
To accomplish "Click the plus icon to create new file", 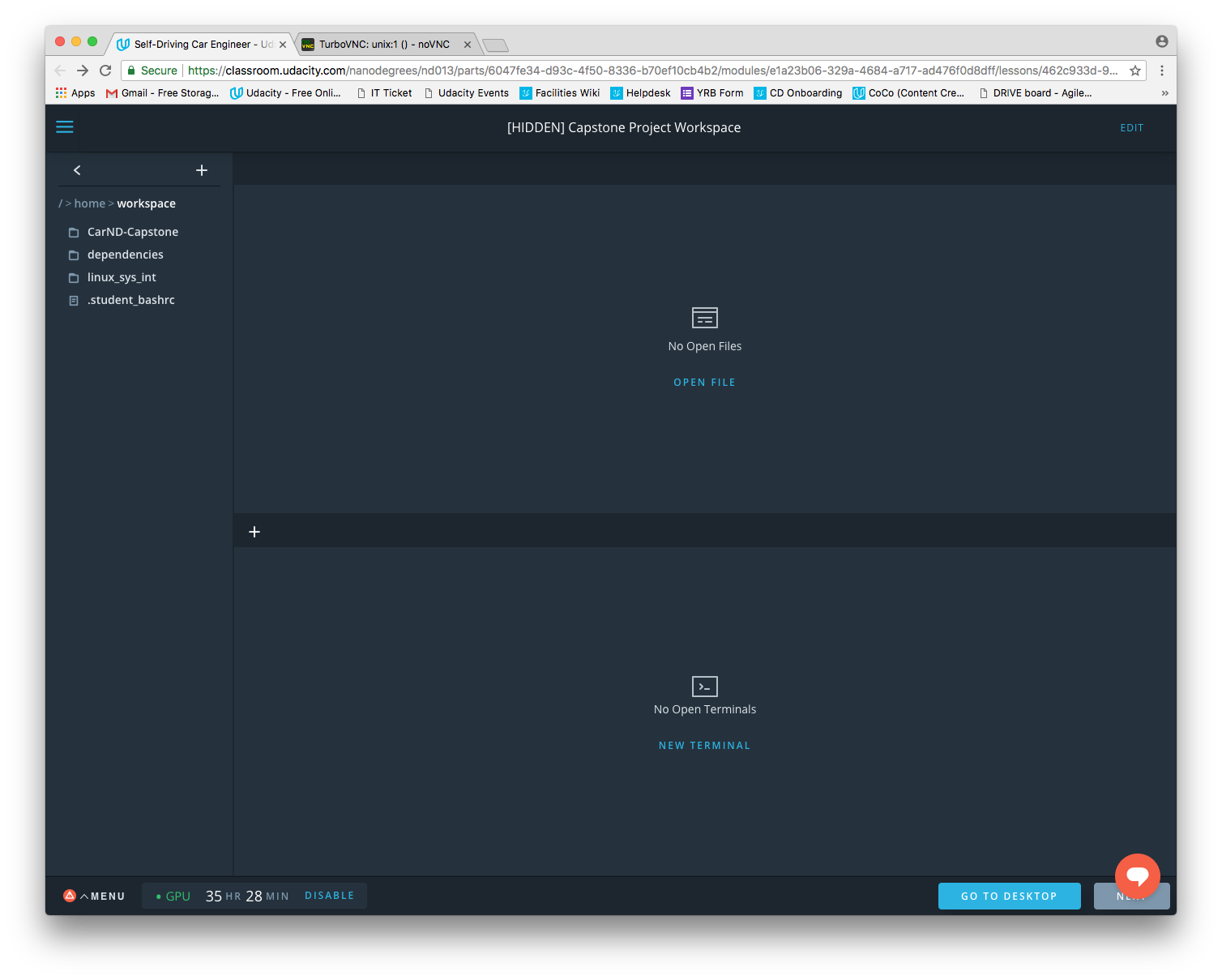I will point(202,170).
